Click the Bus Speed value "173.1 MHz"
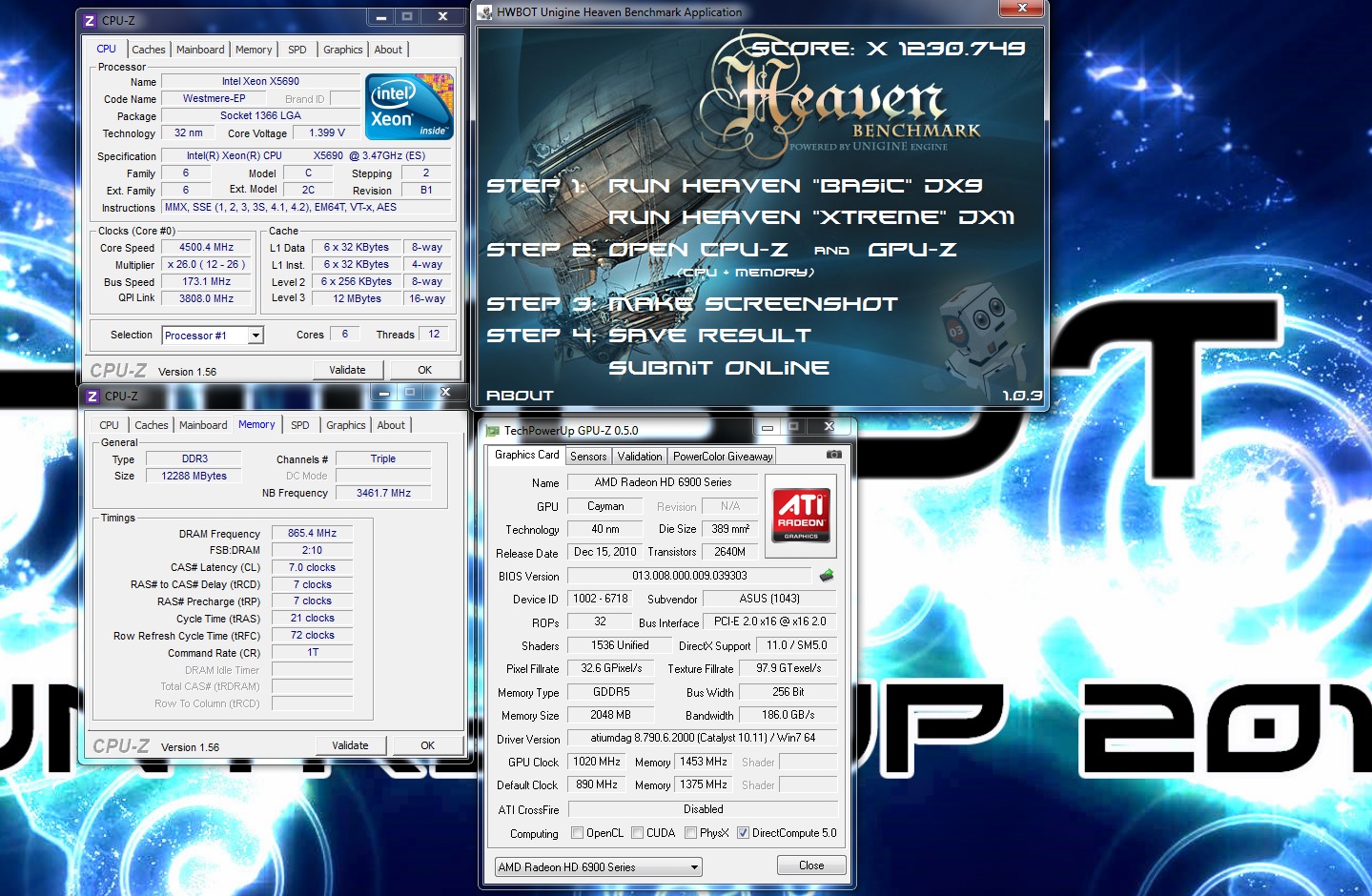The width and height of the screenshot is (1372, 896). point(206,281)
